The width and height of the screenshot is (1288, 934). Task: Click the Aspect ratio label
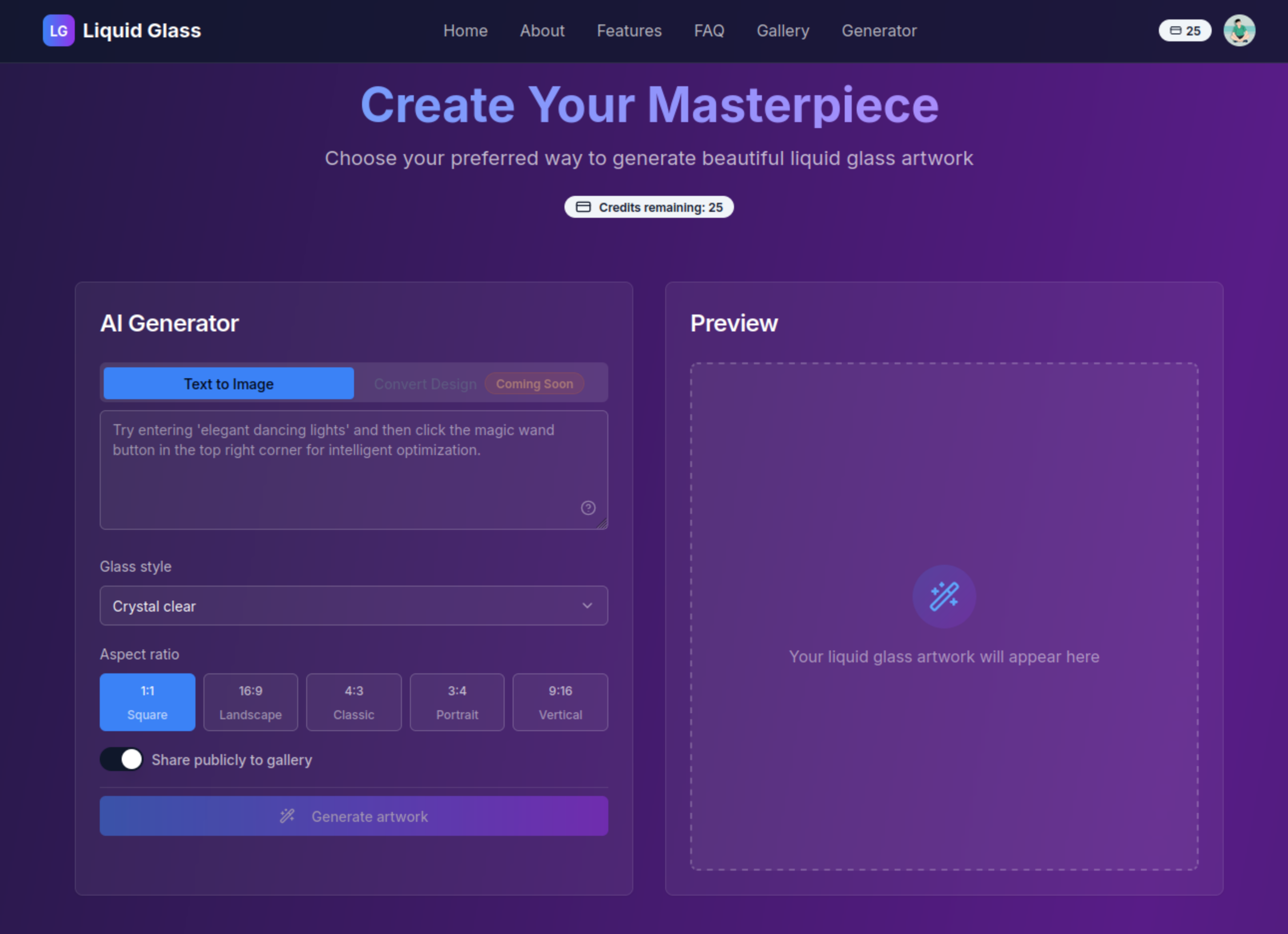(140, 654)
